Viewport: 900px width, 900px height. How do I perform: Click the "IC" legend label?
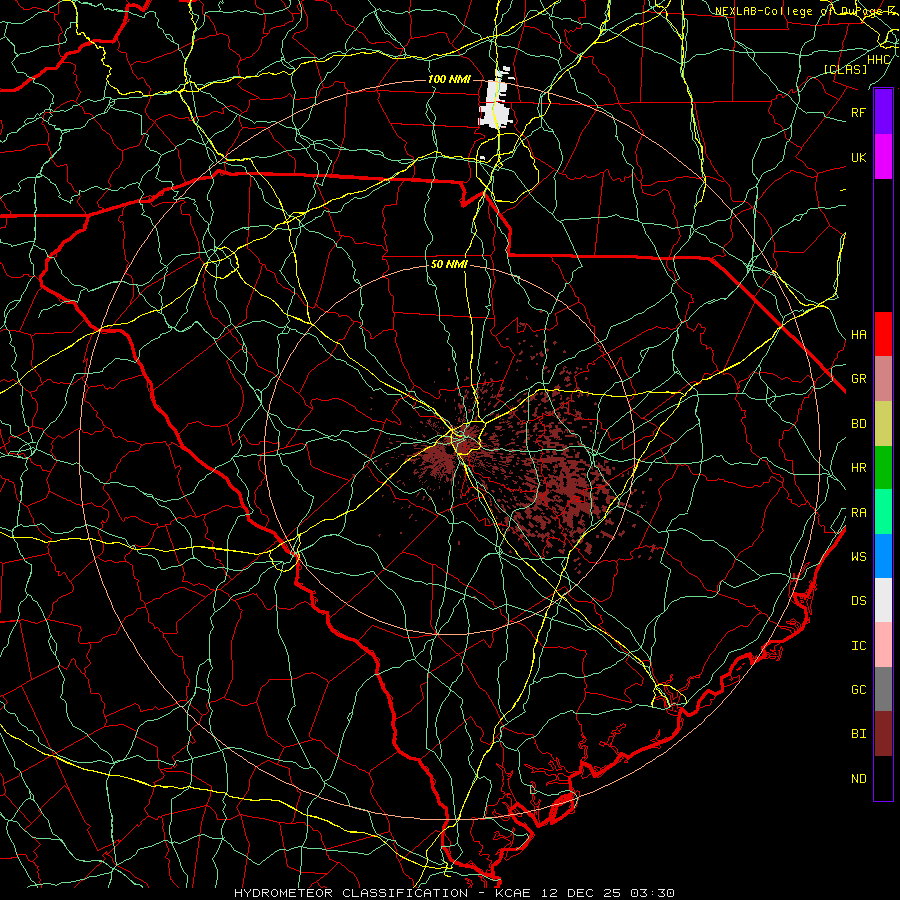[858, 646]
